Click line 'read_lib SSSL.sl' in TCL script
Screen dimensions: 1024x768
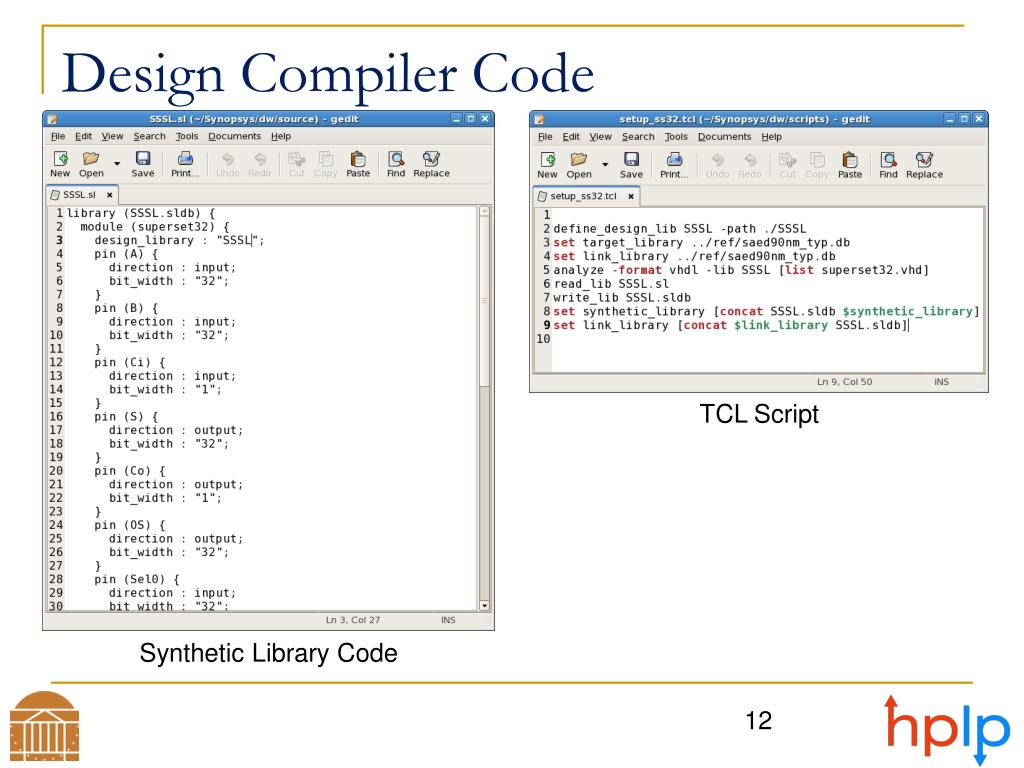(611, 283)
